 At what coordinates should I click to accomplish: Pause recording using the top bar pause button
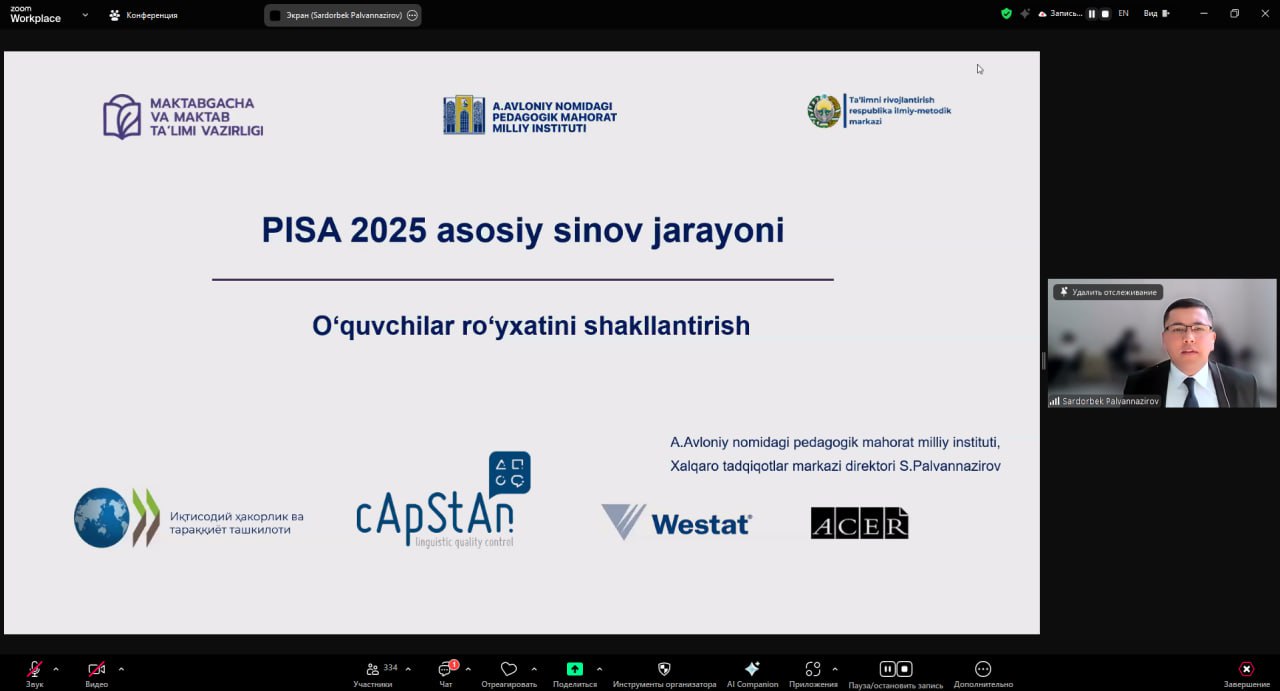tap(1092, 14)
